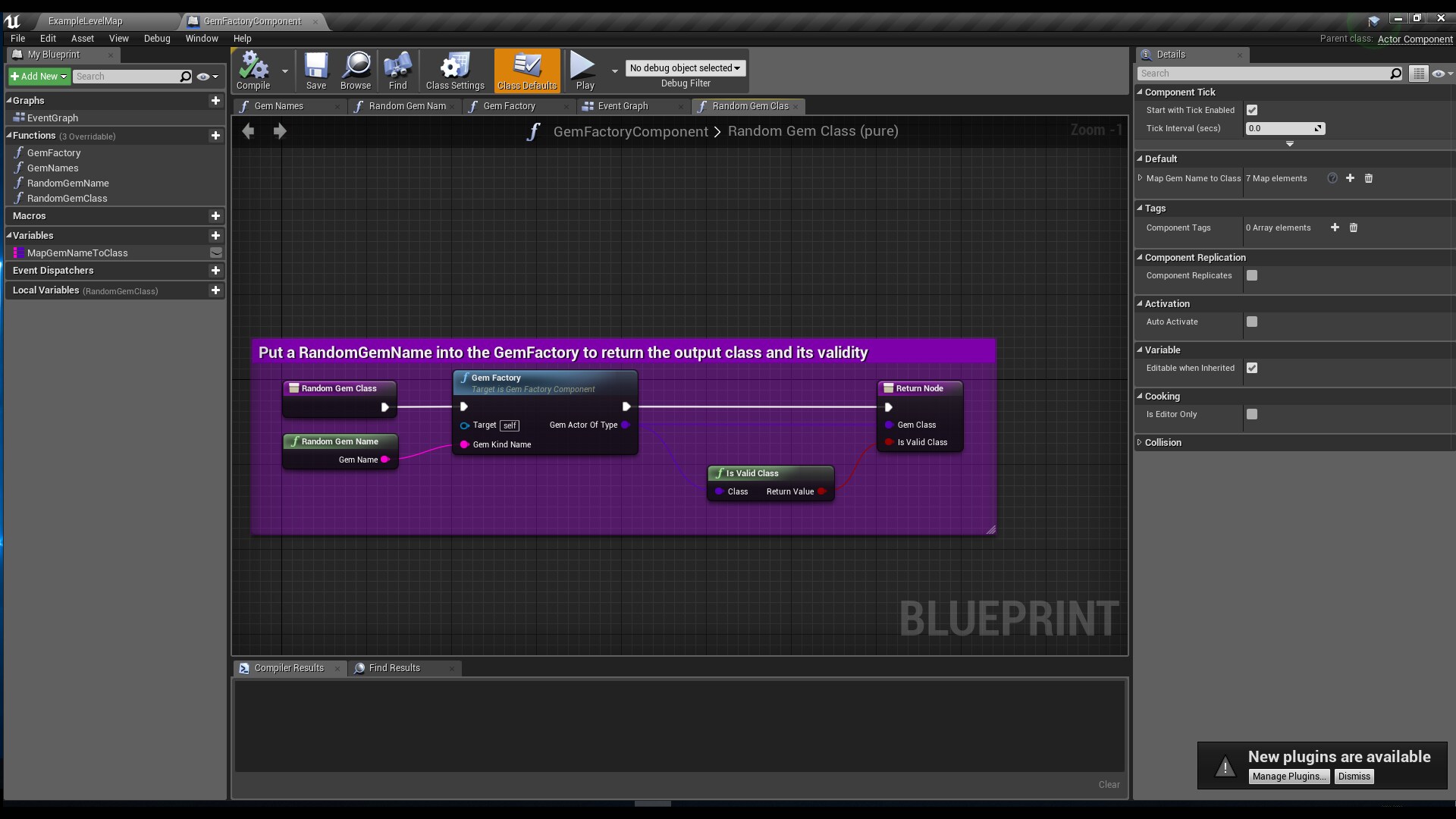Open the No debug object selected dropdown

[686, 67]
